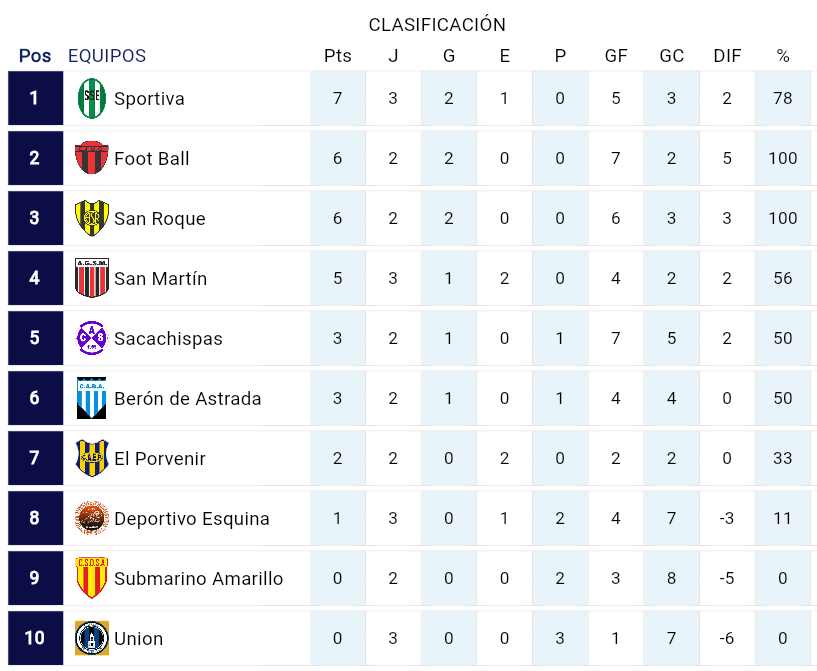This screenshot has height=671, width=817.
Task: Click the San Roque yellow-black crest
Action: coord(92,218)
